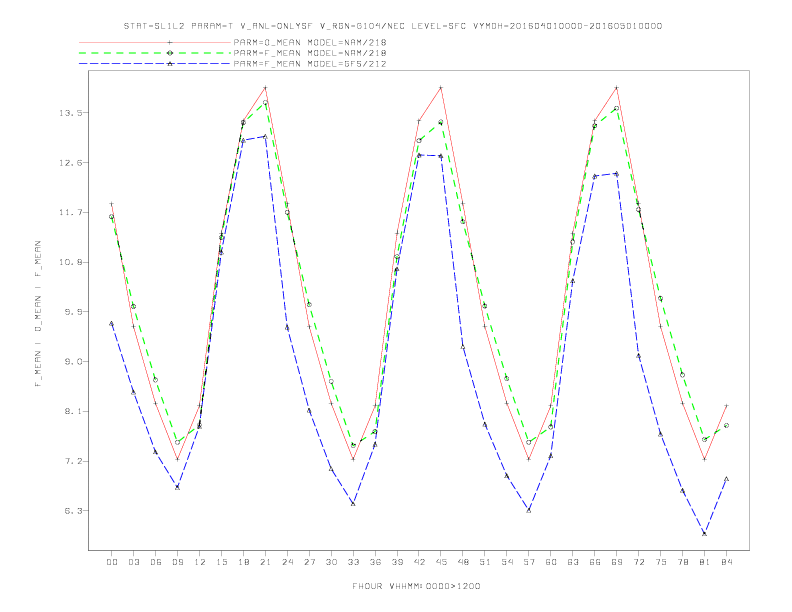Click x-axis forecast hour label 69

(x=617, y=562)
